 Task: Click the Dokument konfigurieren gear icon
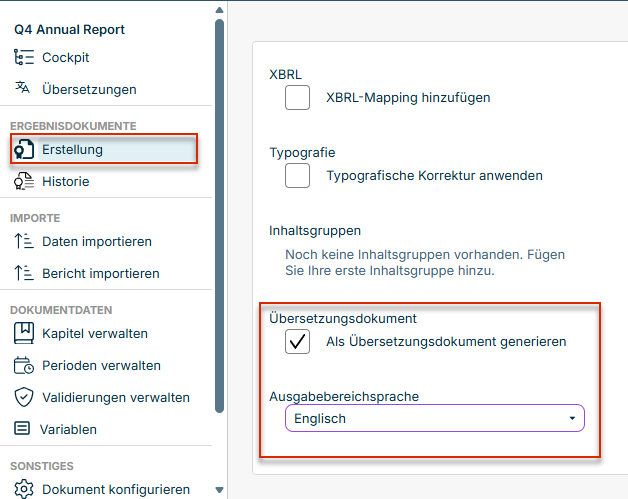(x=24, y=489)
